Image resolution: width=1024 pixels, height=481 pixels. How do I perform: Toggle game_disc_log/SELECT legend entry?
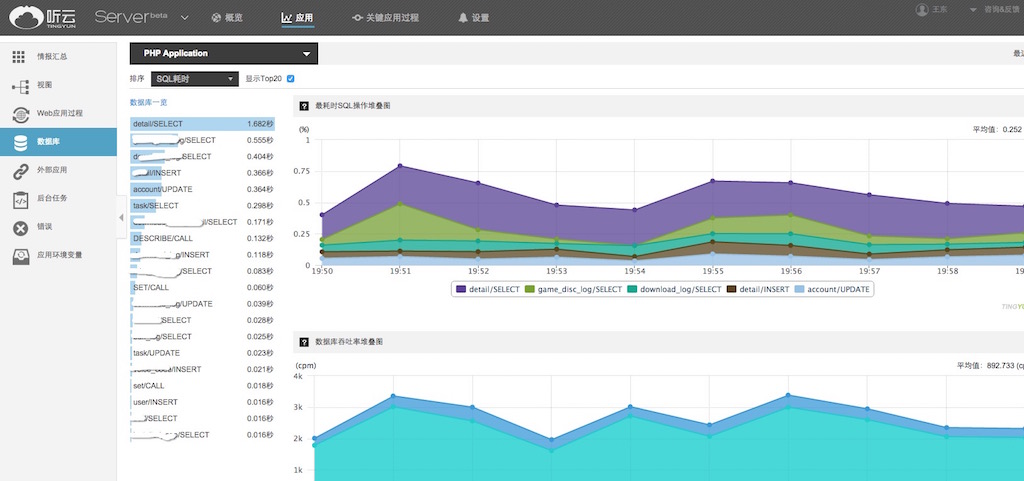click(573, 289)
